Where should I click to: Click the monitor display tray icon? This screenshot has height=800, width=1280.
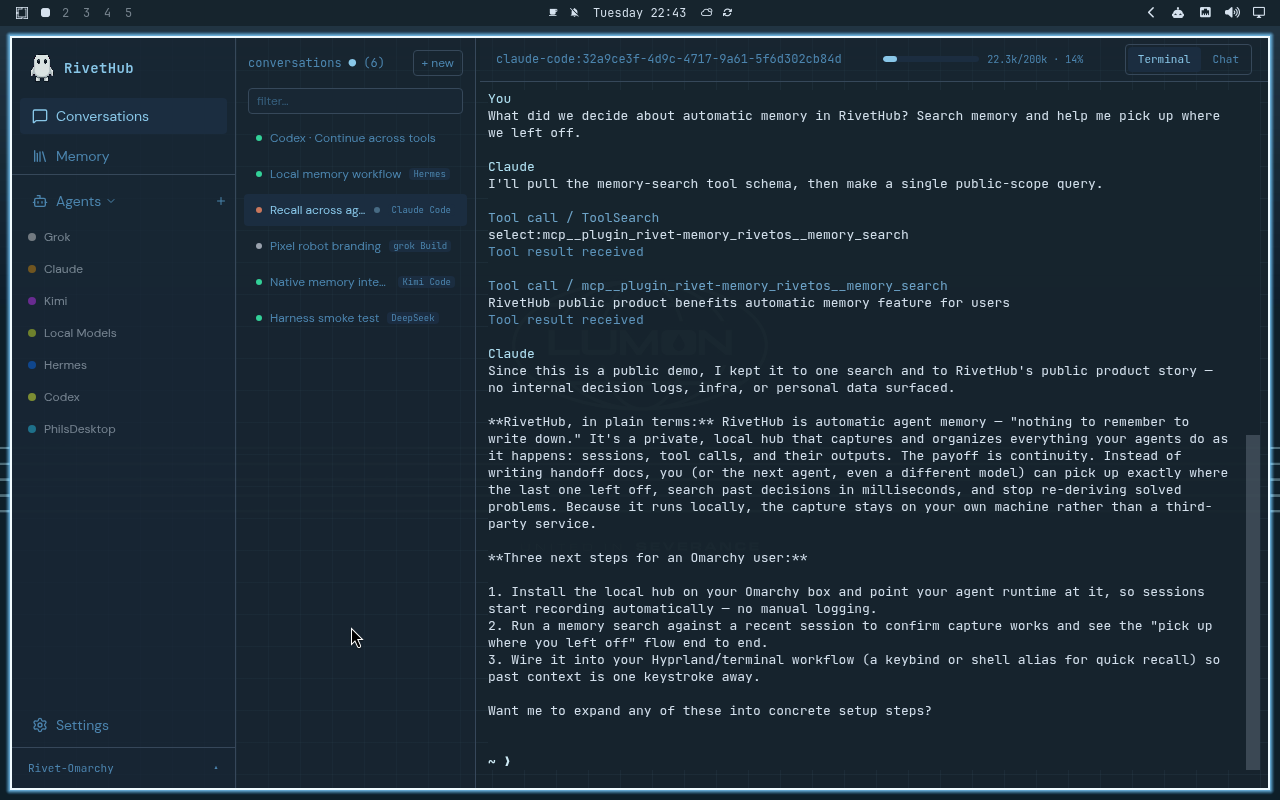click(1259, 13)
